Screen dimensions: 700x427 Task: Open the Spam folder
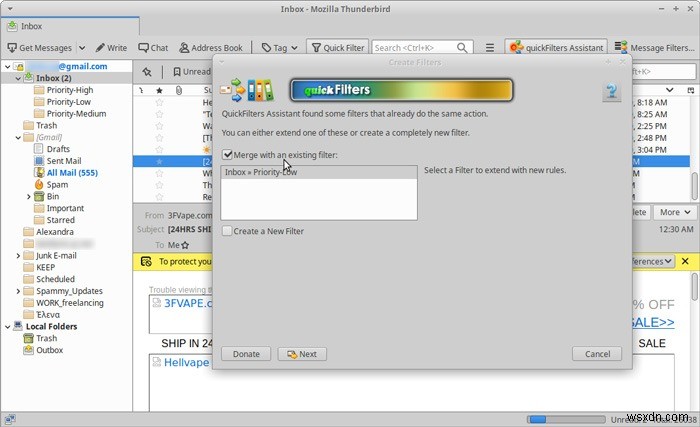coord(57,184)
